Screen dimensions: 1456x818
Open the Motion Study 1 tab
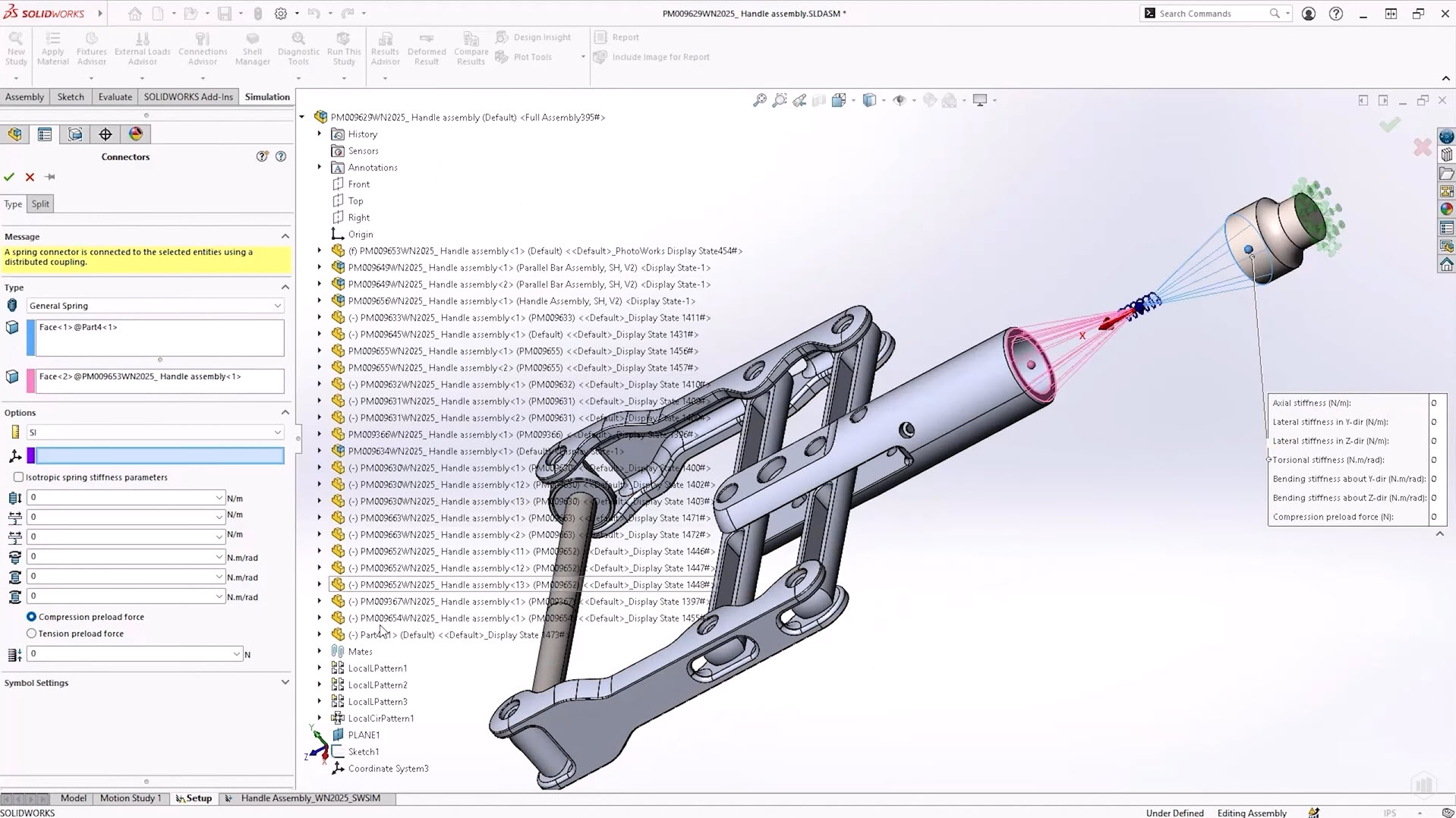[x=131, y=798]
